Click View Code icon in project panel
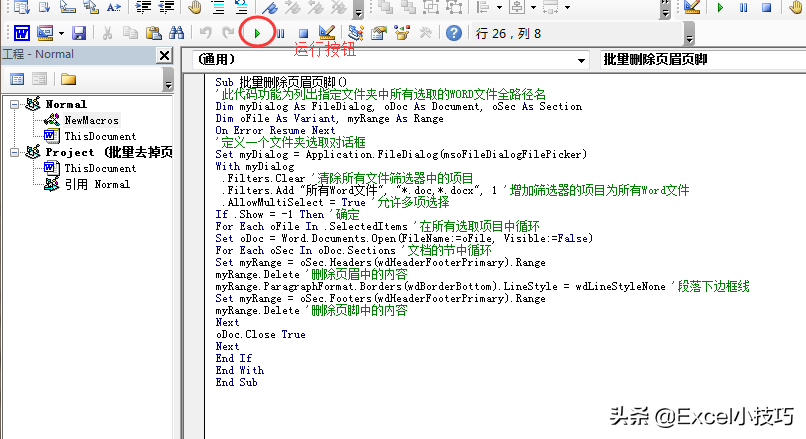 [x=16, y=79]
